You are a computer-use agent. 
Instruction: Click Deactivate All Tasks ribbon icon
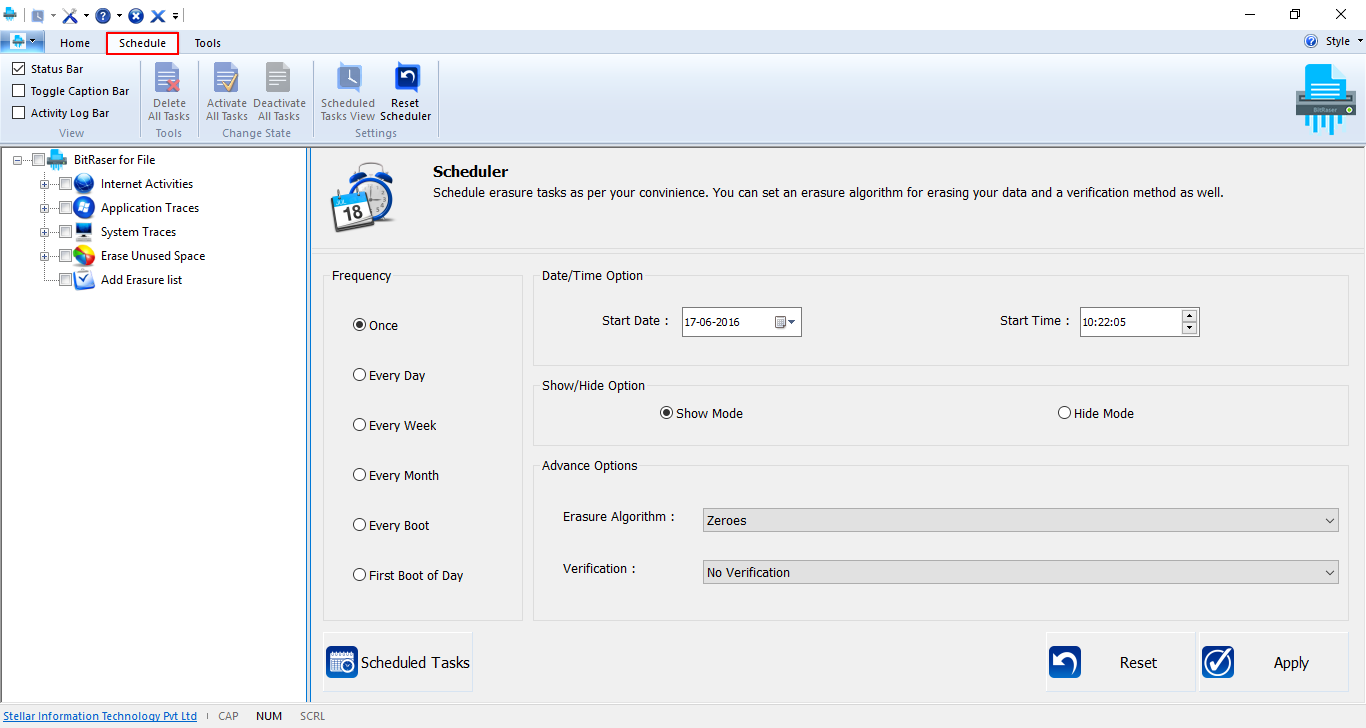point(279,92)
